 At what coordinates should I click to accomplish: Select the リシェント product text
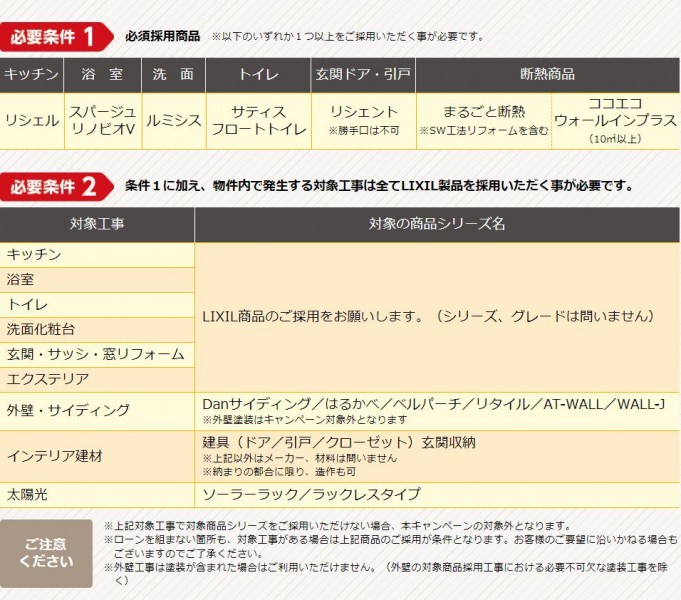coord(364,112)
